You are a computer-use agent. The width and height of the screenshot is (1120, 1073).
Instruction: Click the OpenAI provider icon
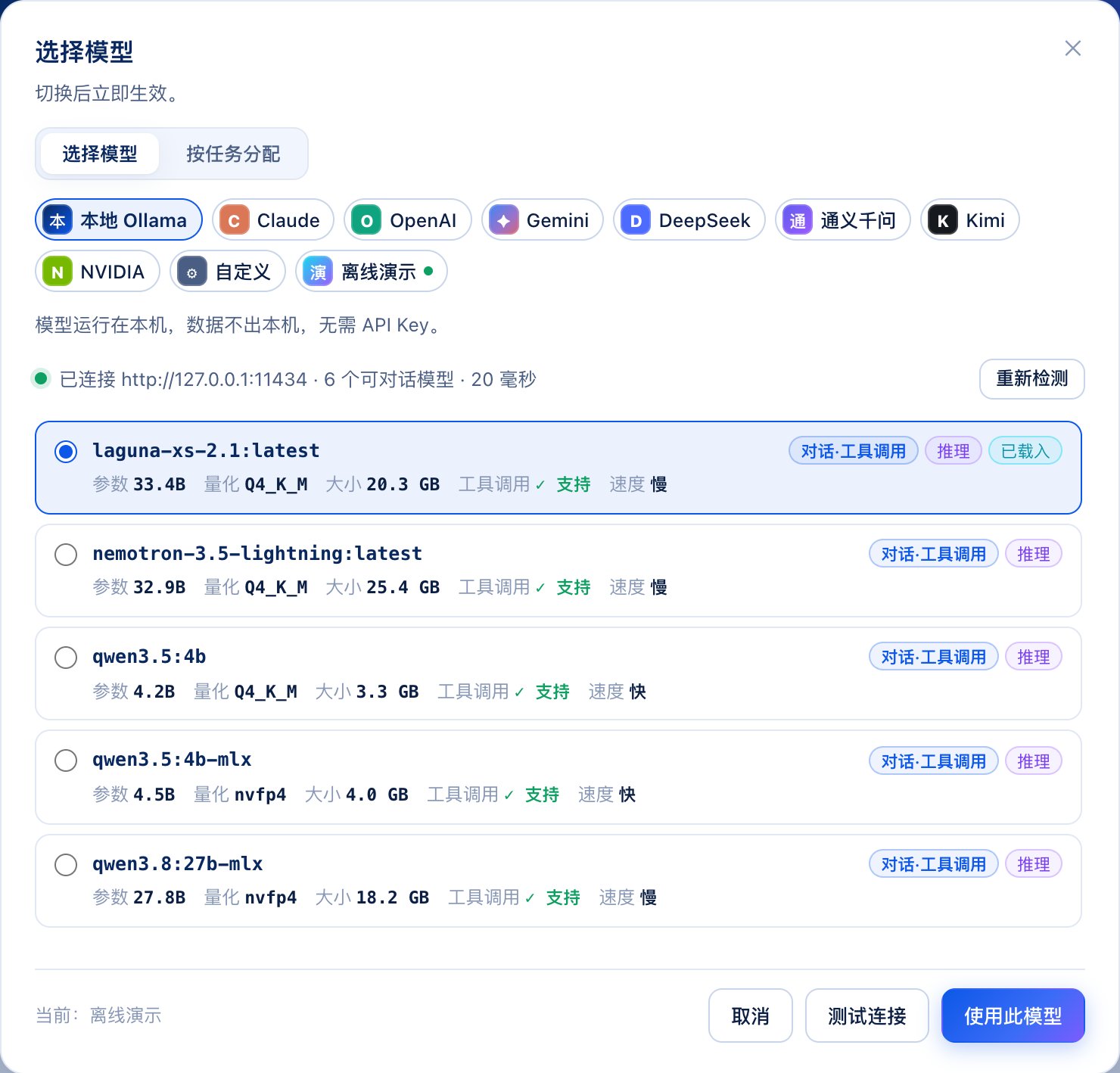coord(366,220)
